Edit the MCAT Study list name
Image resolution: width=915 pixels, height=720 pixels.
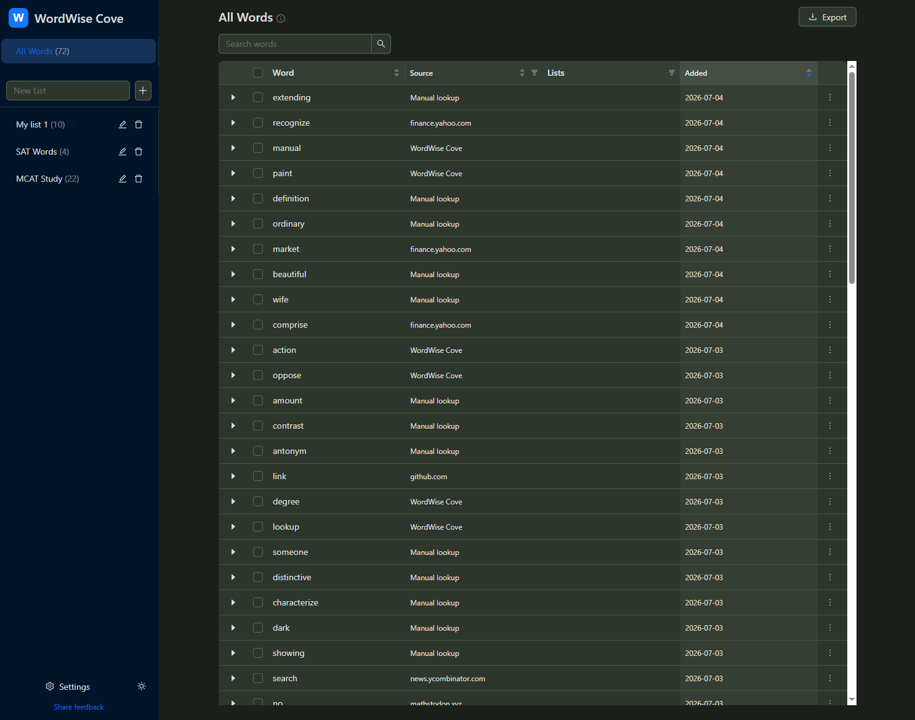[123, 179]
